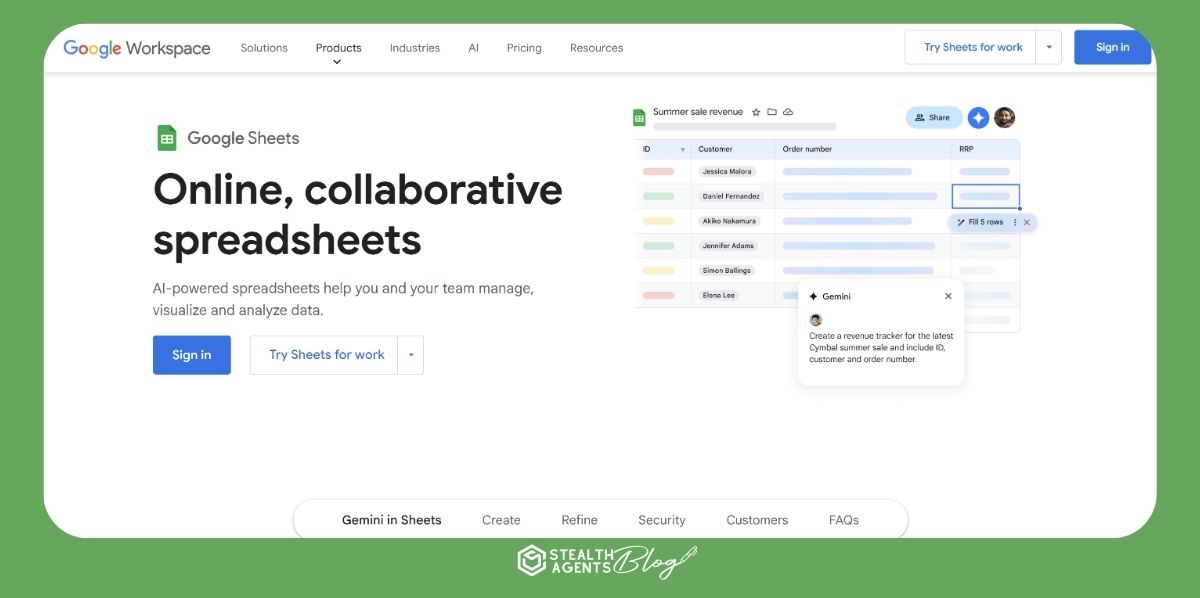This screenshot has height=598, width=1200.
Task: Click the blue Gemini sparkle icon
Action: click(x=978, y=117)
